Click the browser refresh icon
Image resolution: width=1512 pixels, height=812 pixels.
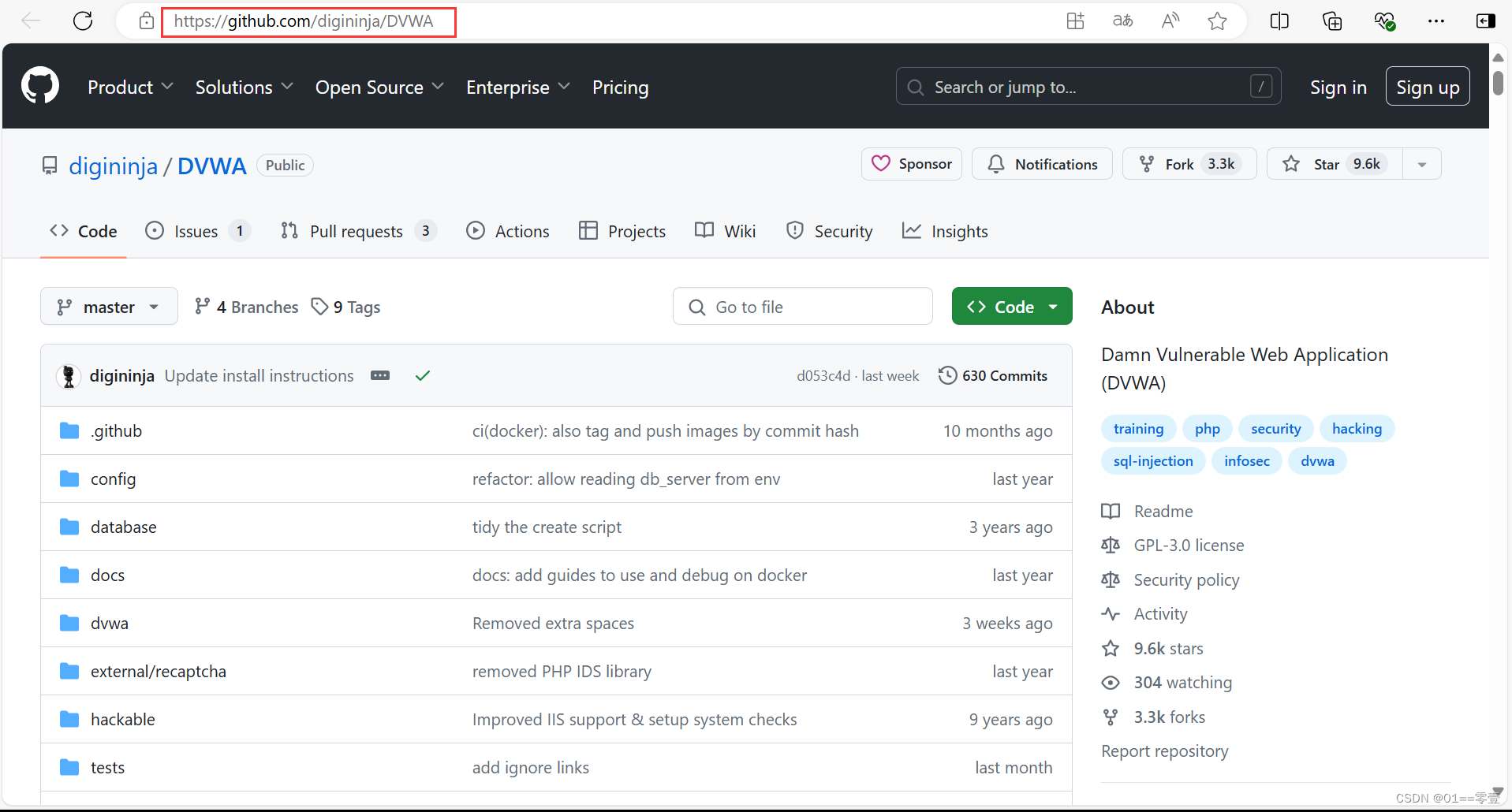(83, 21)
